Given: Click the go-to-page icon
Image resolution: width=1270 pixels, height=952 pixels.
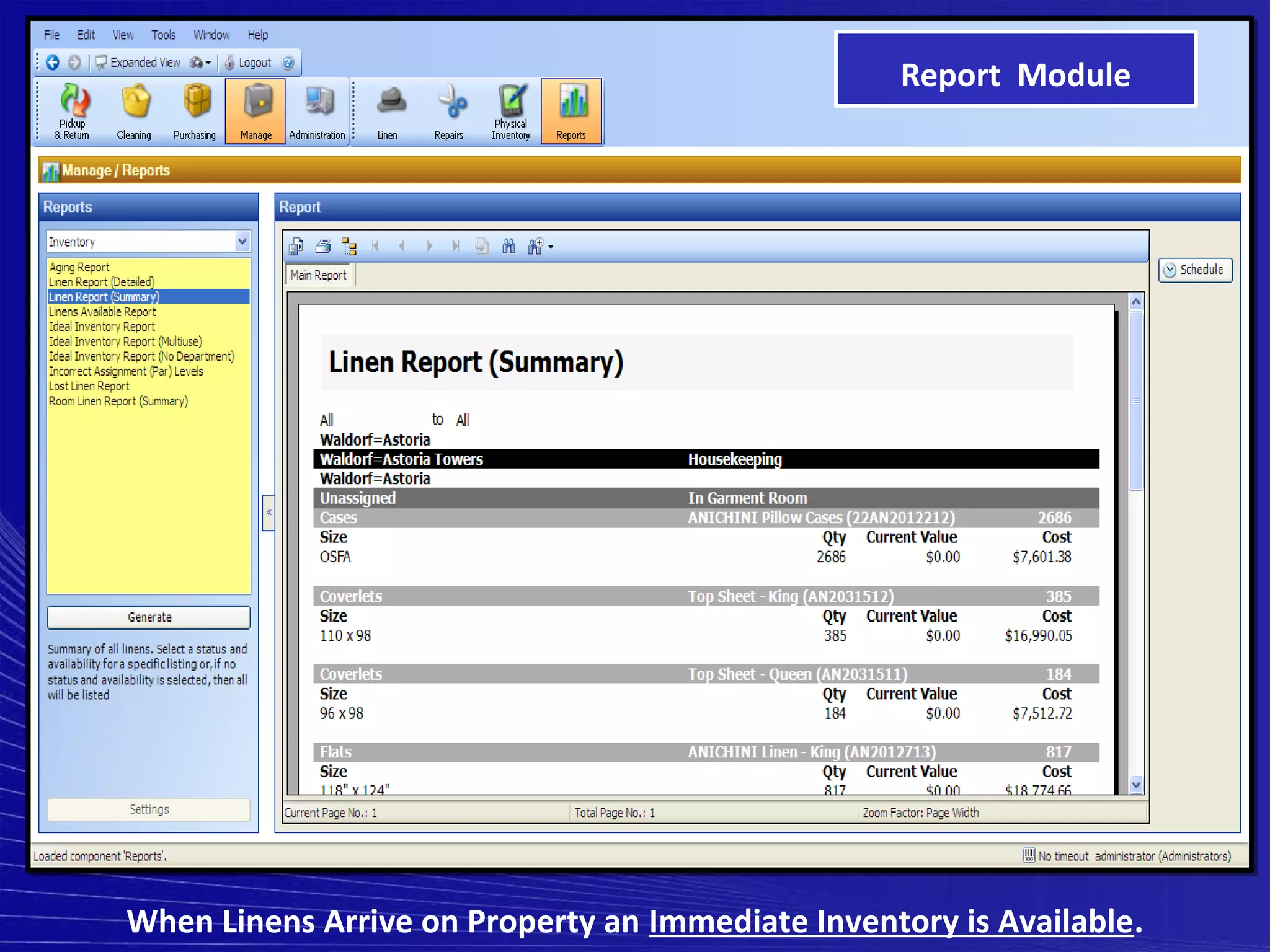Looking at the screenshot, I should (x=482, y=247).
